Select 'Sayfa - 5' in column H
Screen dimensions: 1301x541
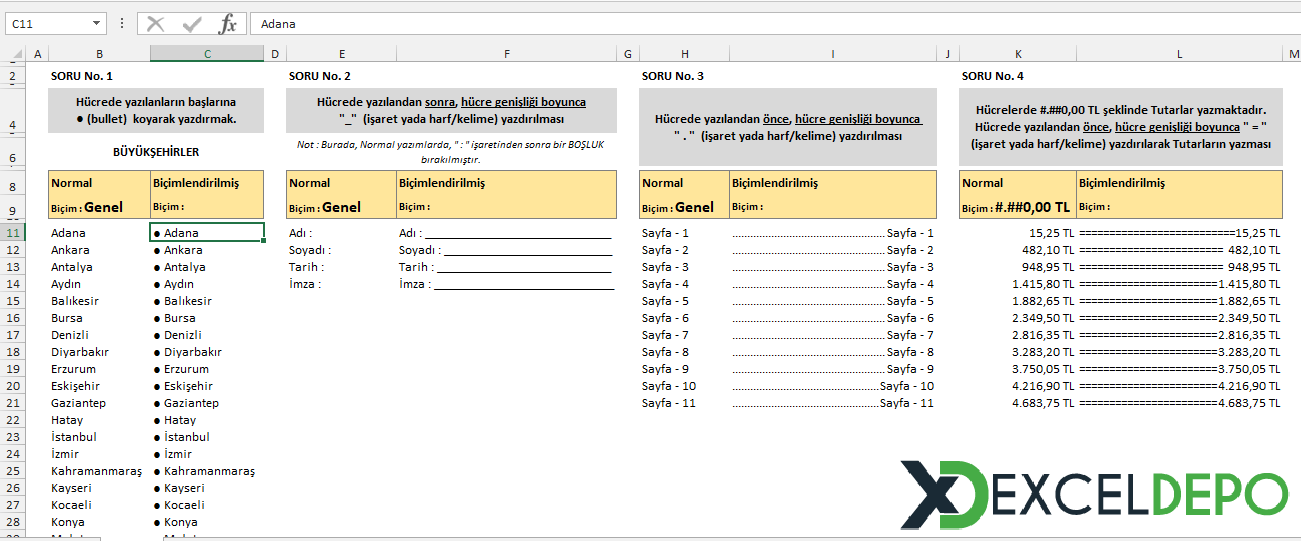[x=684, y=301]
